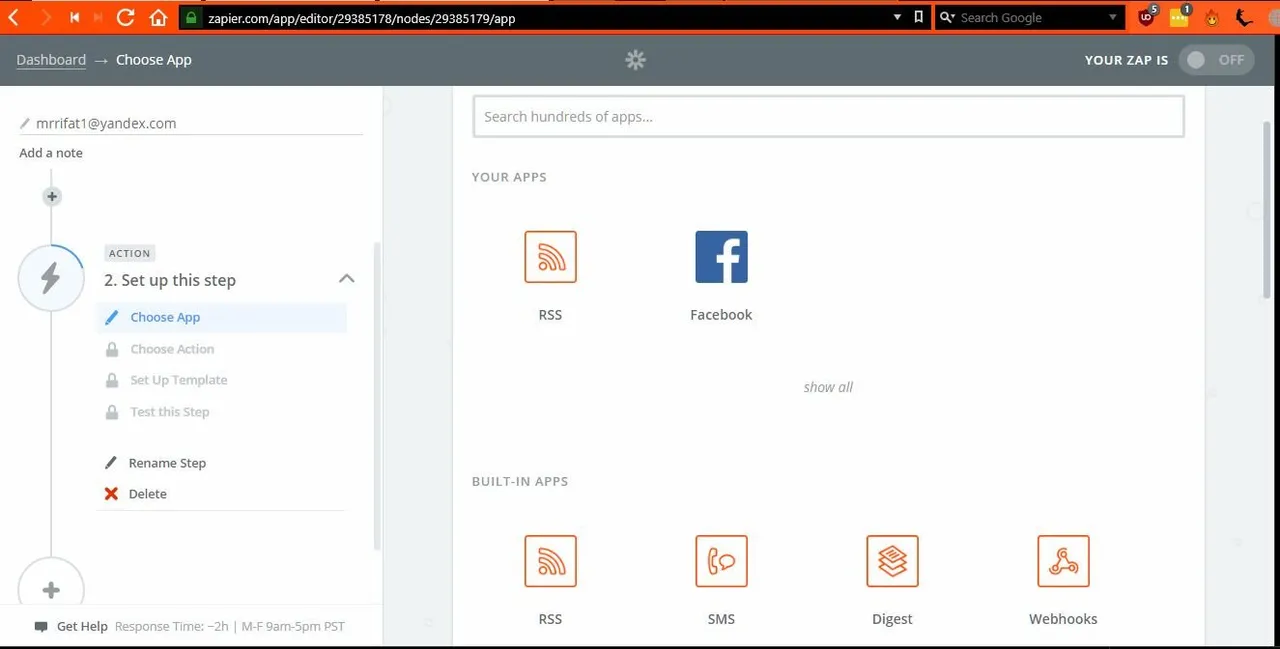Click the black bird extension icon

pos(1244,17)
